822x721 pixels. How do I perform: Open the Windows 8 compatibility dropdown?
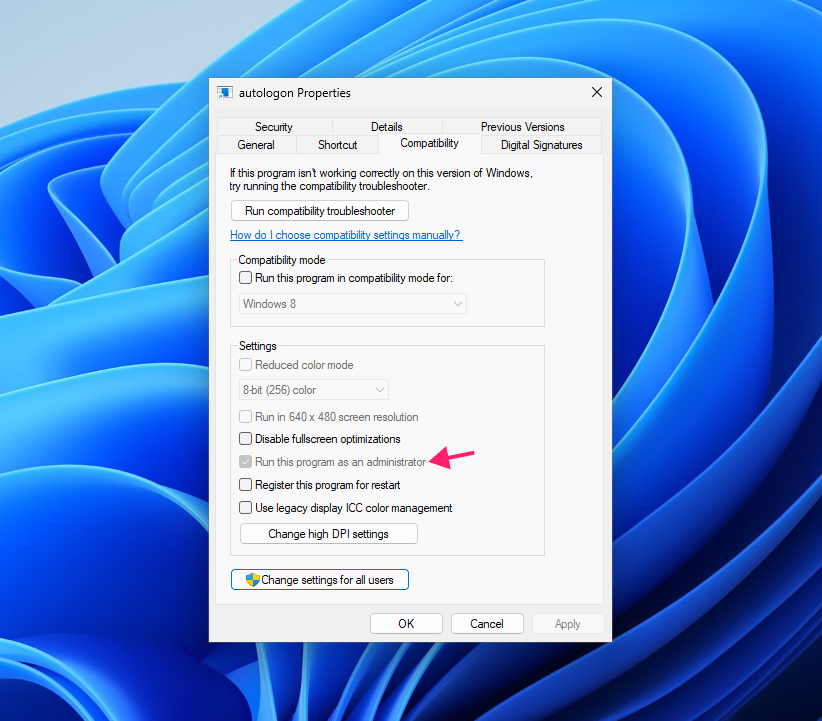(353, 304)
